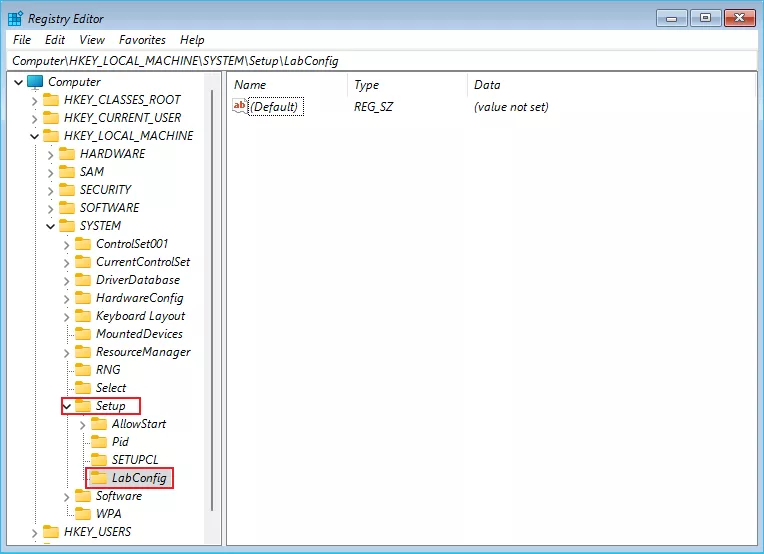Screen dimensions: 764x554
Task: Collapse the SYSTEM key arrow
Action: click(x=50, y=227)
